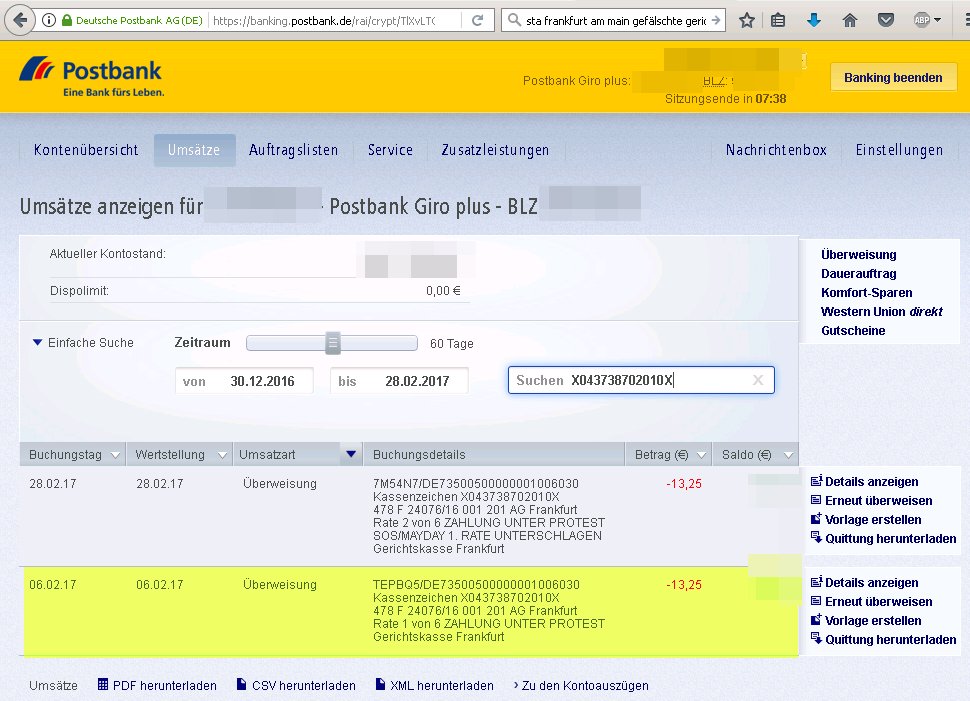This screenshot has width=970, height=701.
Task: Click the green padlock security icon
Action: click(x=67, y=20)
